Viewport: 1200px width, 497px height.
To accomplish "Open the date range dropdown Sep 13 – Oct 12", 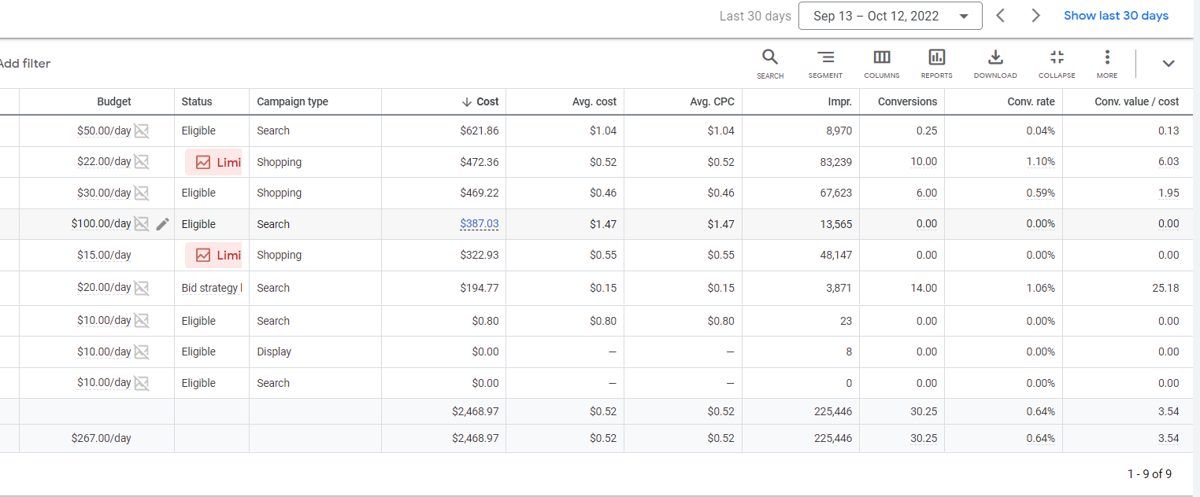I will tap(890, 16).
